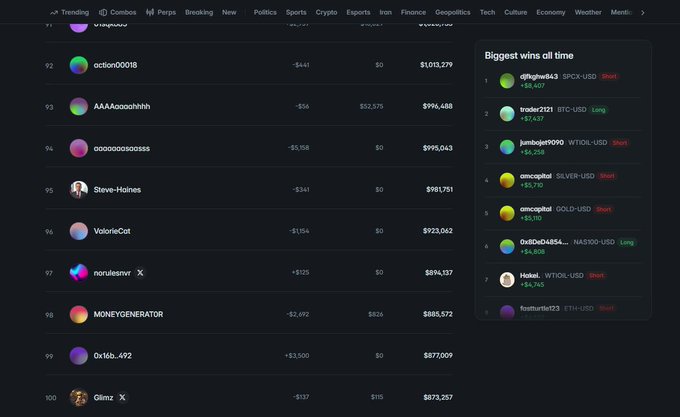Open the action00018 profile link
Image resolution: width=680 pixels, height=417 pixels.
pos(115,65)
